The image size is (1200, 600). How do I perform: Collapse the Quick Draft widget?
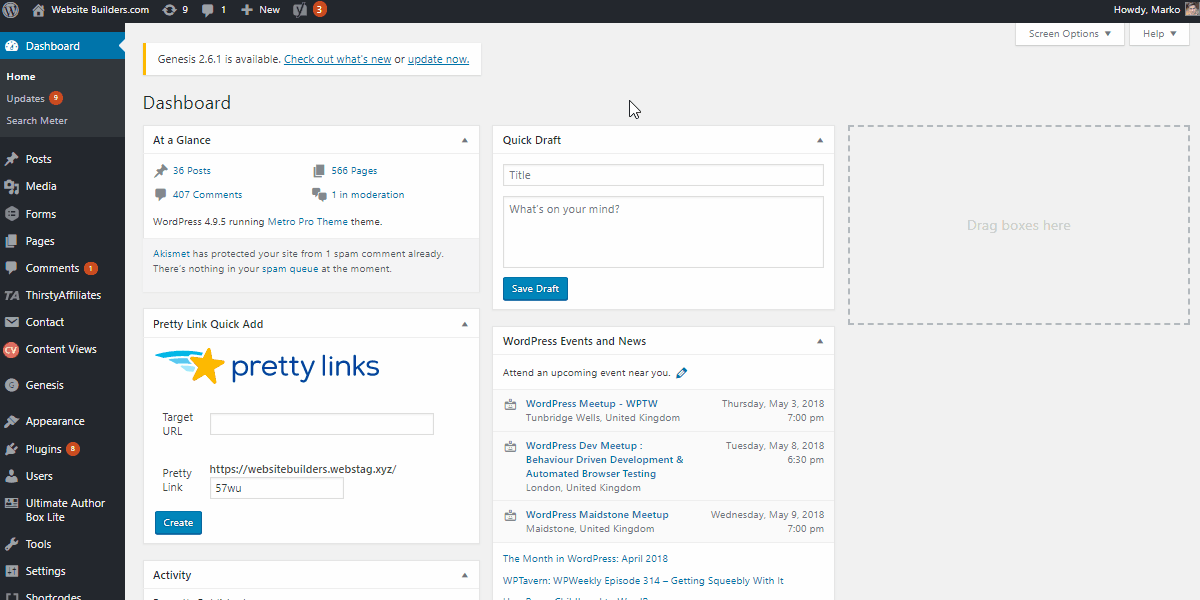point(819,140)
